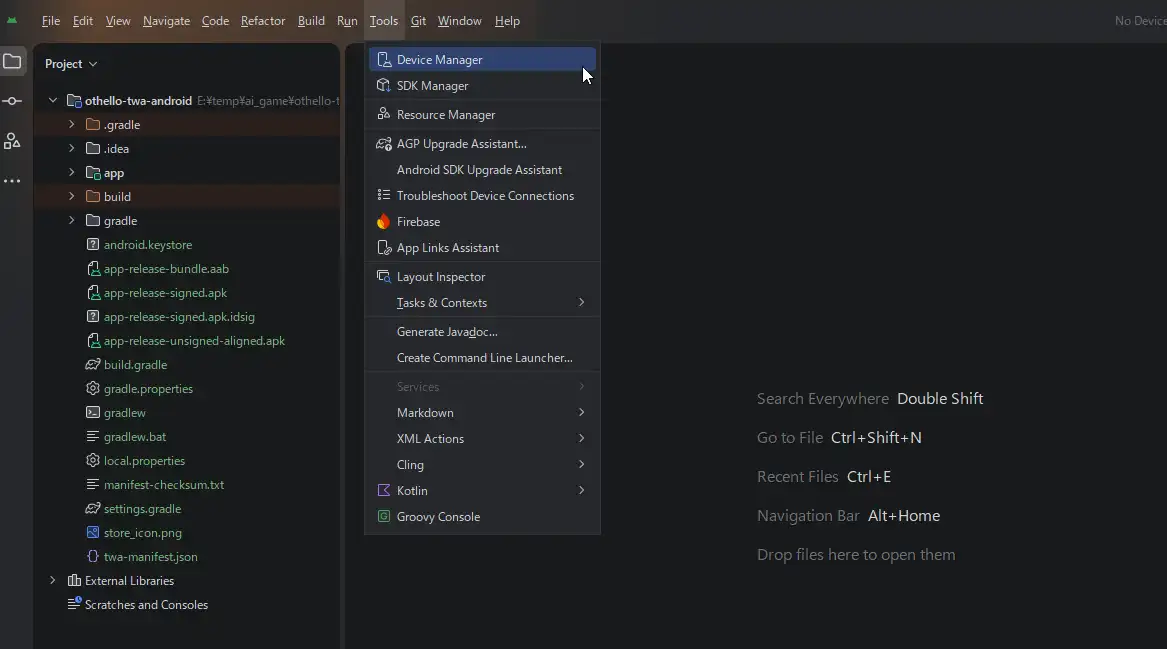Screen dimensions: 1167x649
Task: Open the Commit tool window icon
Action: click(x=12, y=101)
